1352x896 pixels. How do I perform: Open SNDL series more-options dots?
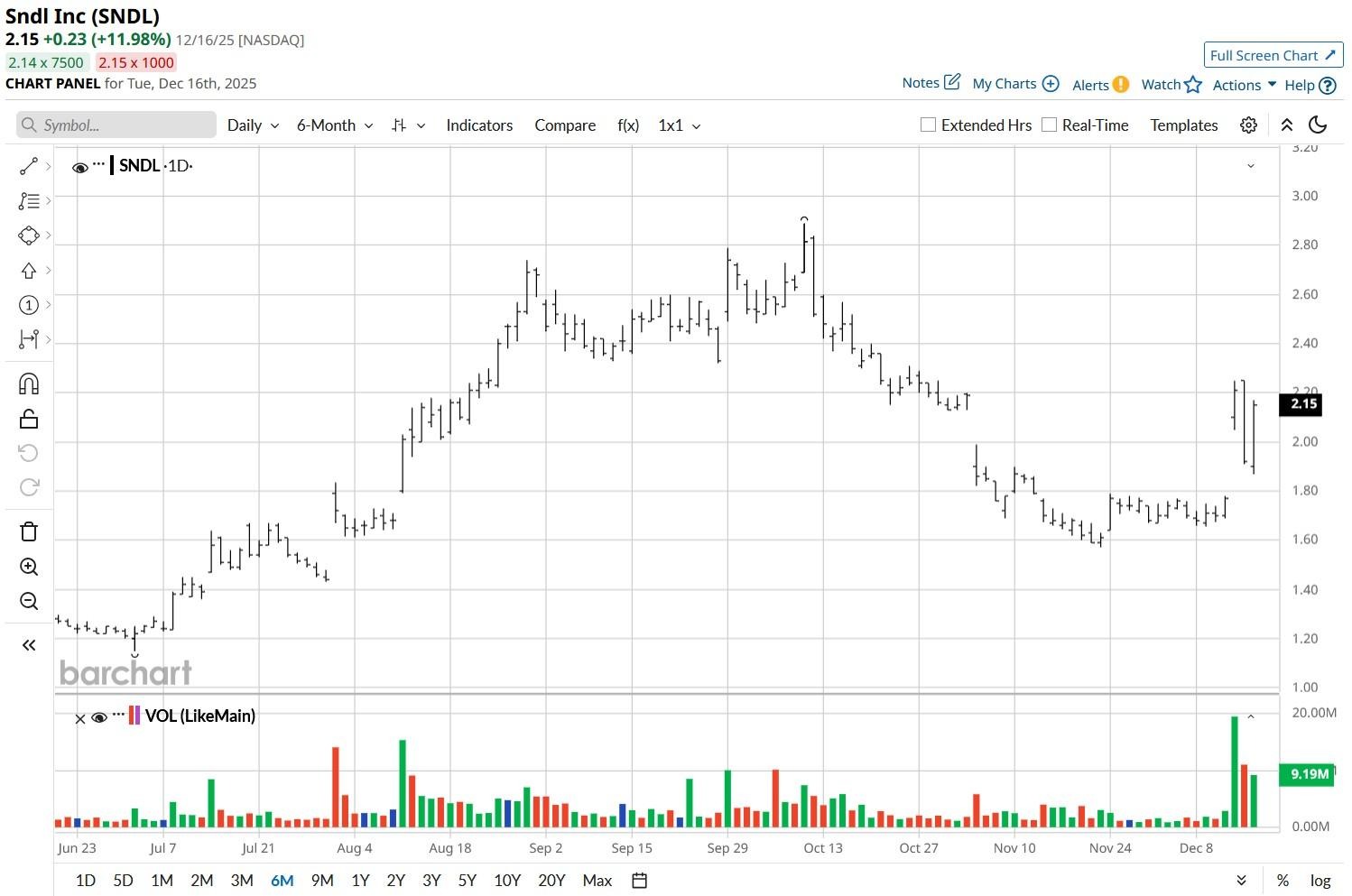point(99,163)
